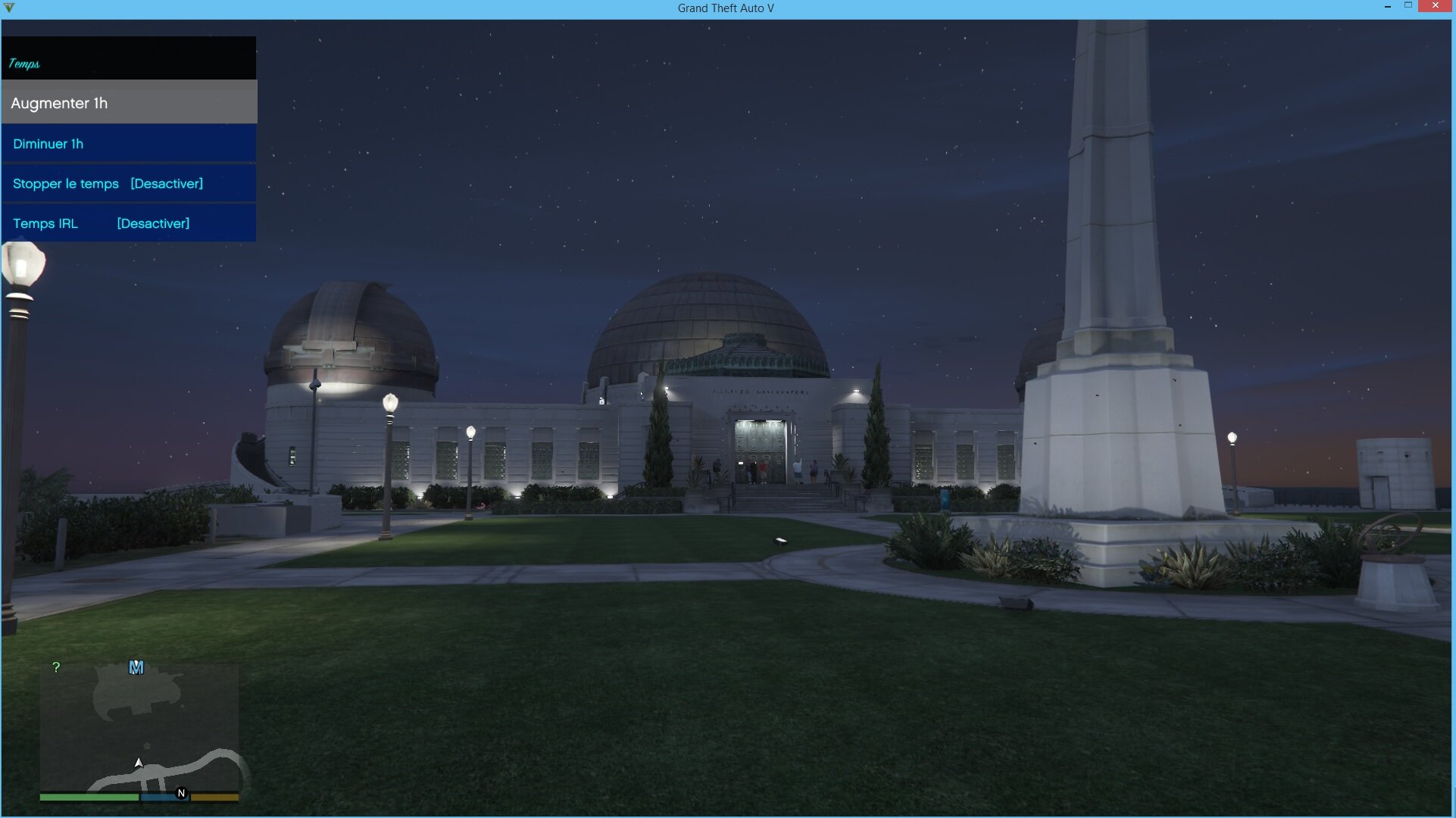The height and width of the screenshot is (818, 1456).
Task: Maximize the Grand Theft Auto V window
Action: tap(1408, 6)
